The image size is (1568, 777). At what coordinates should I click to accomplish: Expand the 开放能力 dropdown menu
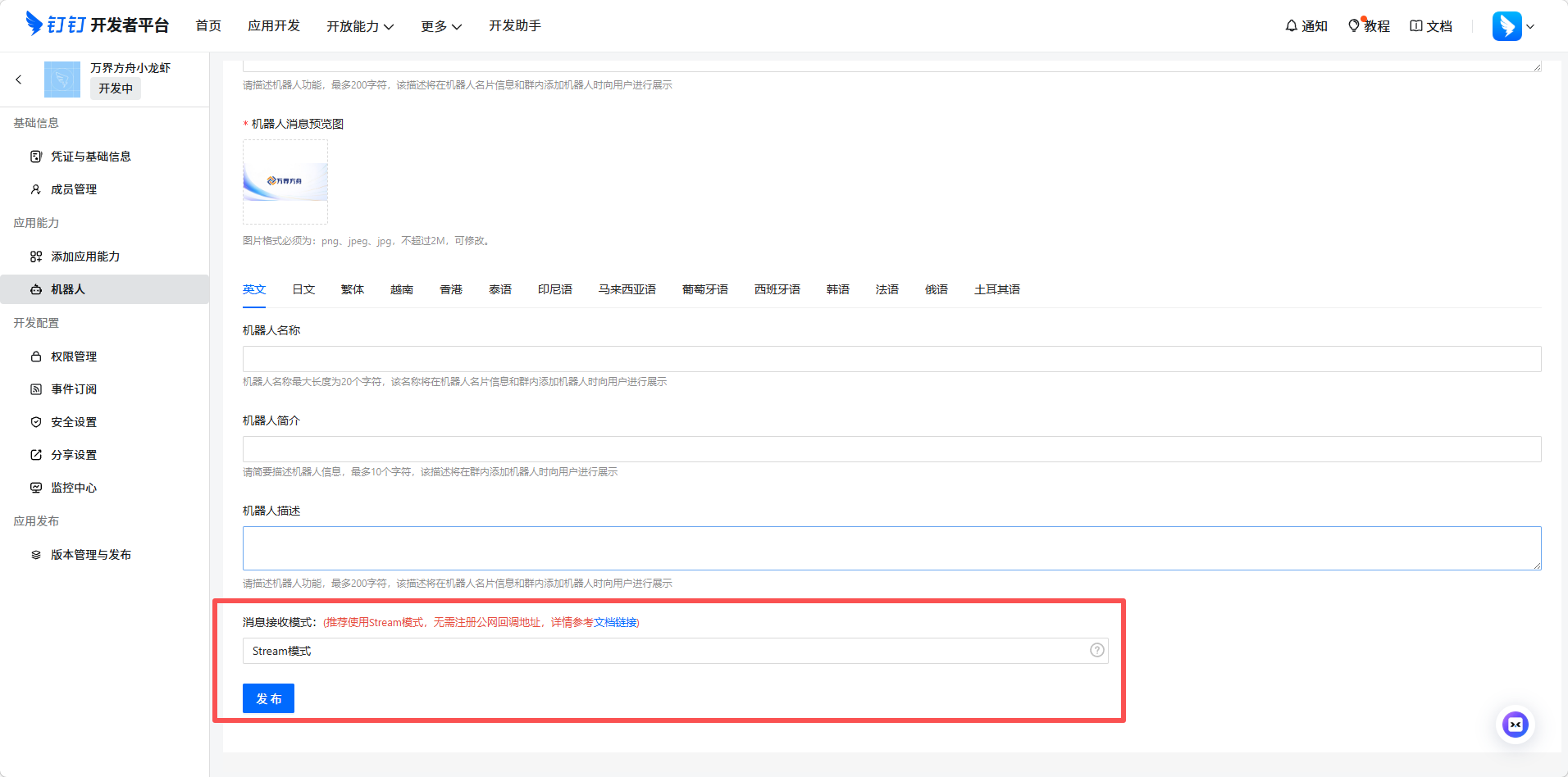360,26
